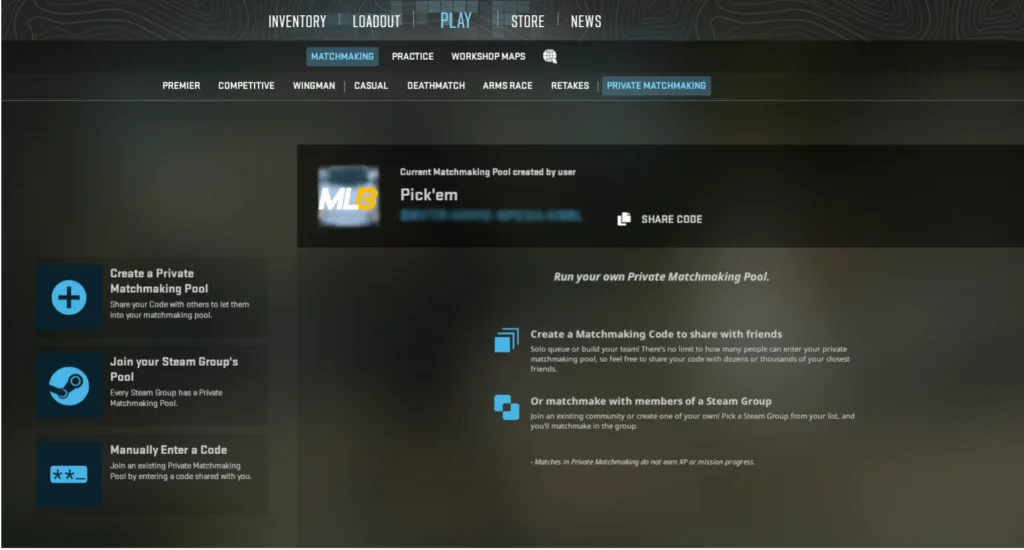Click the copy icon next to Share Code
This screenshot has height=550, width=1024.
tap(624, 219)
